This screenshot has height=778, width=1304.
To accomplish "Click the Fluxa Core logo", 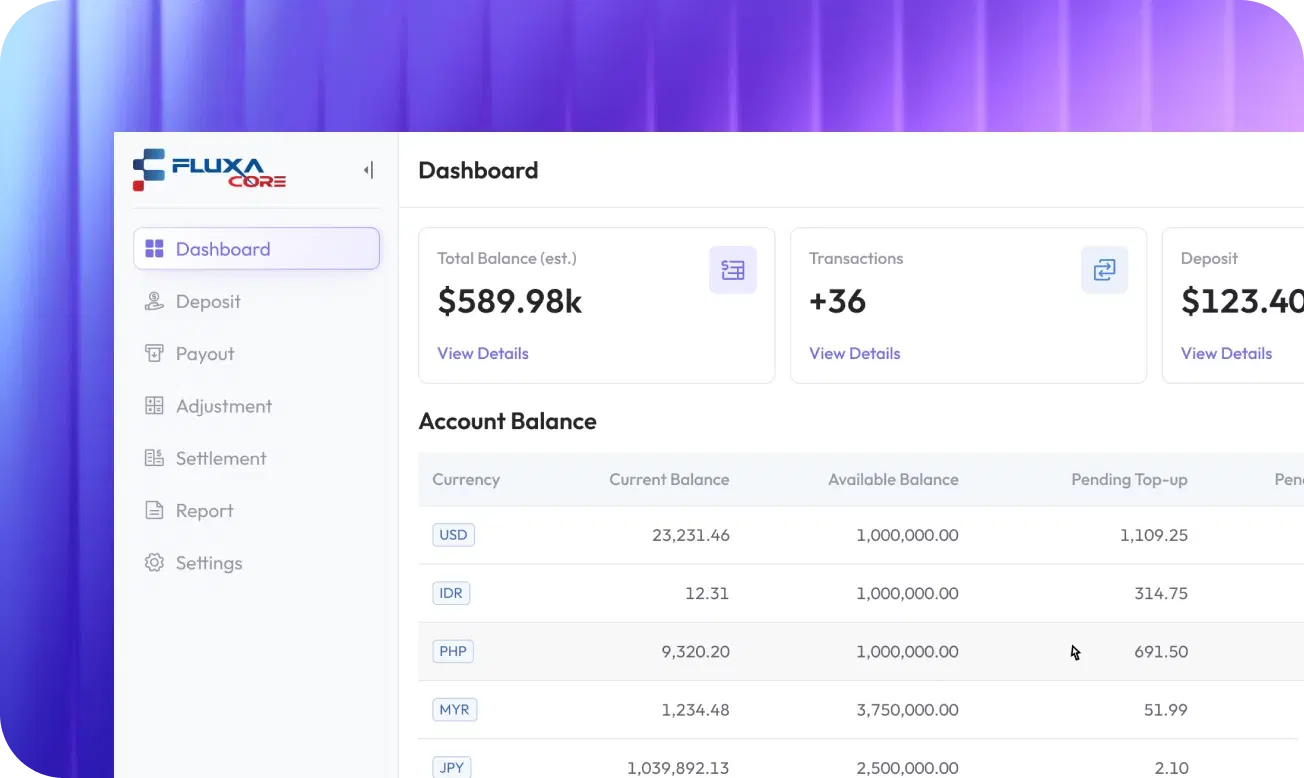I will (x=209, y=170).
